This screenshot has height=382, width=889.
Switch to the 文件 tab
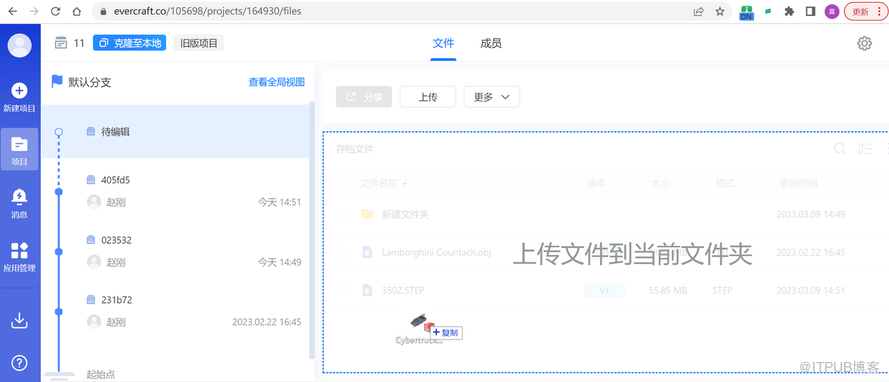click(x=443, y=44)
